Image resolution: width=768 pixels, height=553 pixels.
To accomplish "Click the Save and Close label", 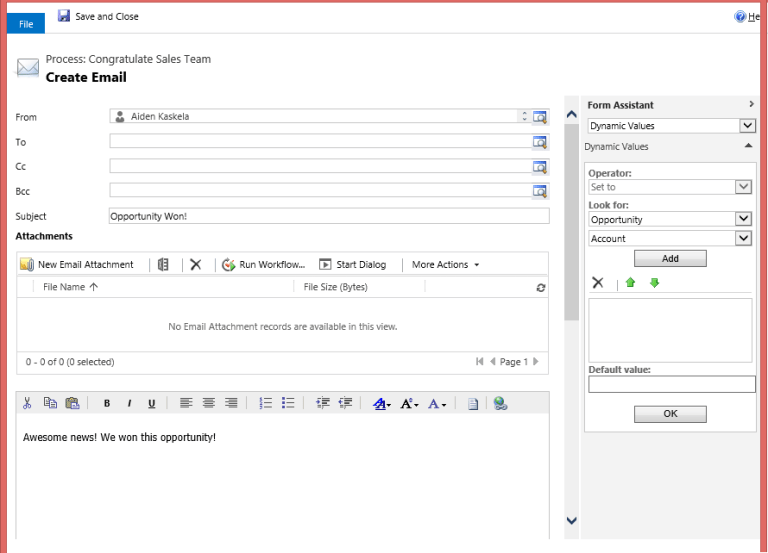I will (x=107, y=17).
